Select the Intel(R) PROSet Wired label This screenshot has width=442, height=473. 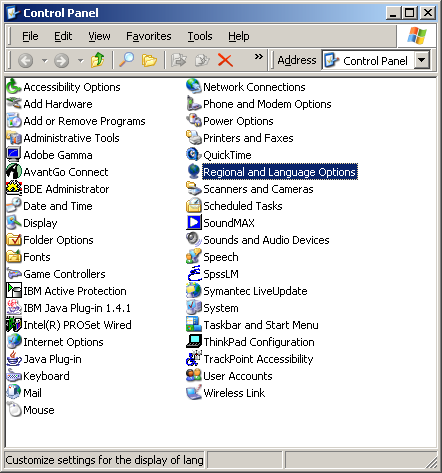pos(77,325)
